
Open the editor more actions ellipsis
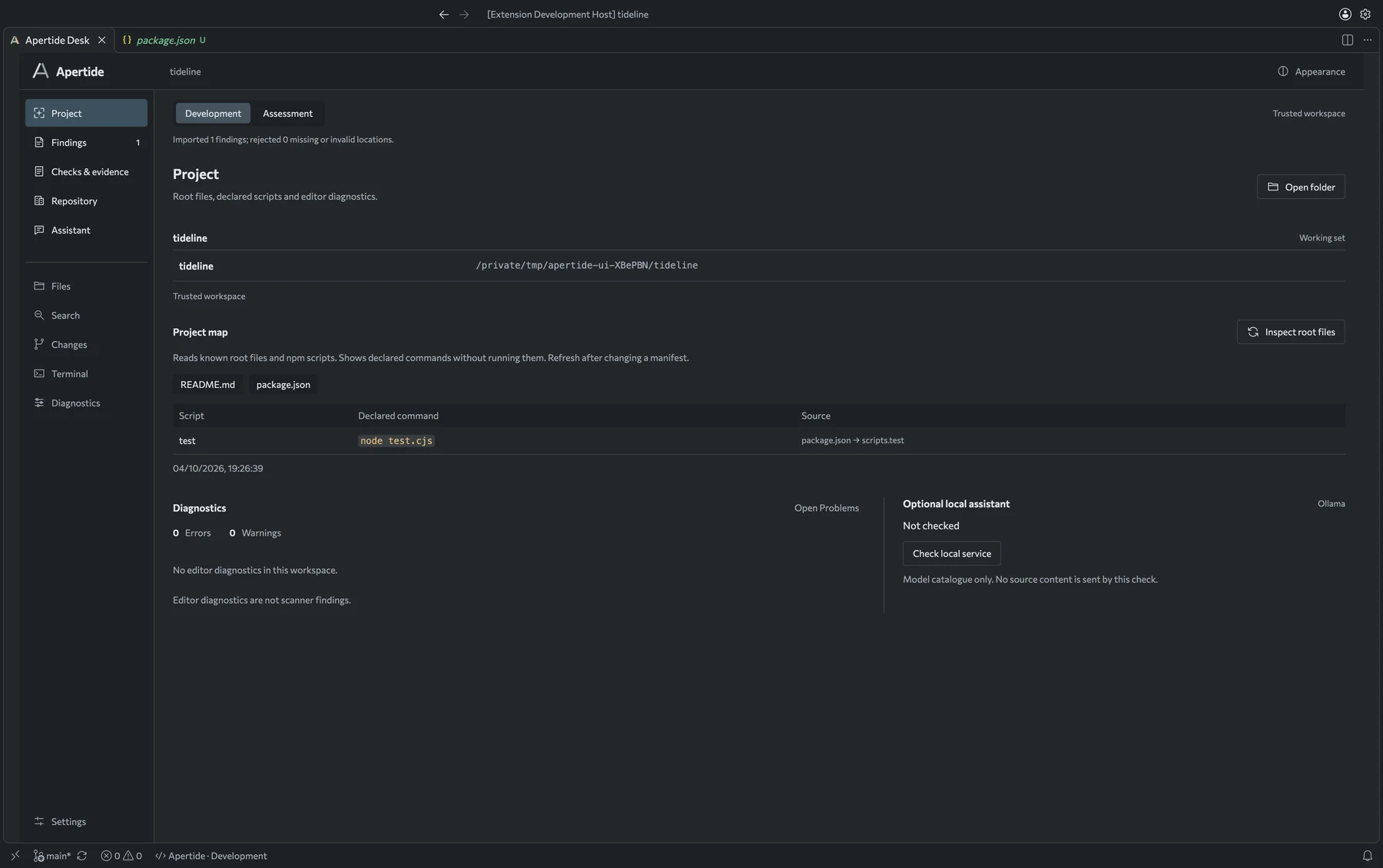[1368, 40]
